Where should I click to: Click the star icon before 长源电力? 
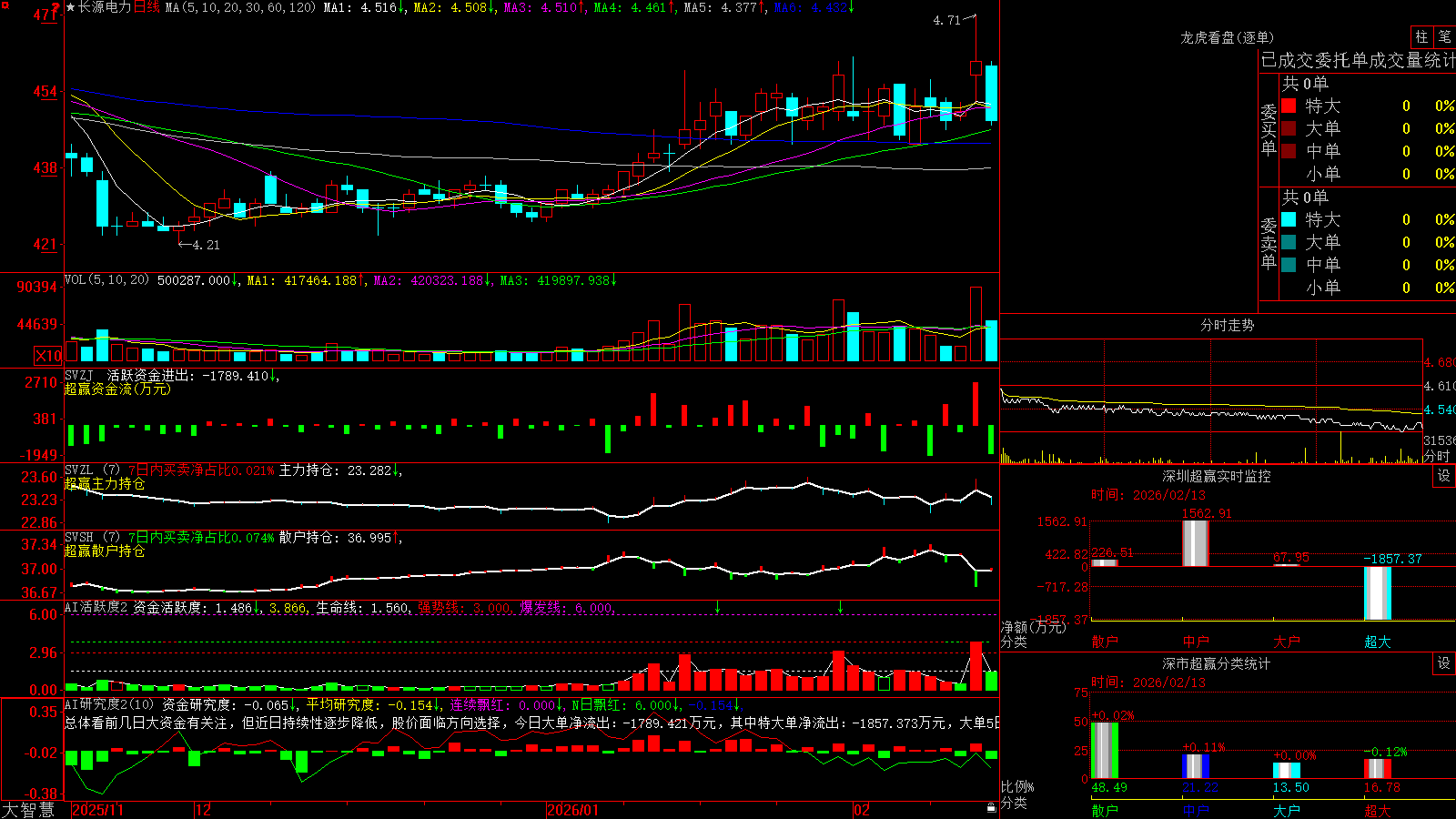[x=71, y=7]
